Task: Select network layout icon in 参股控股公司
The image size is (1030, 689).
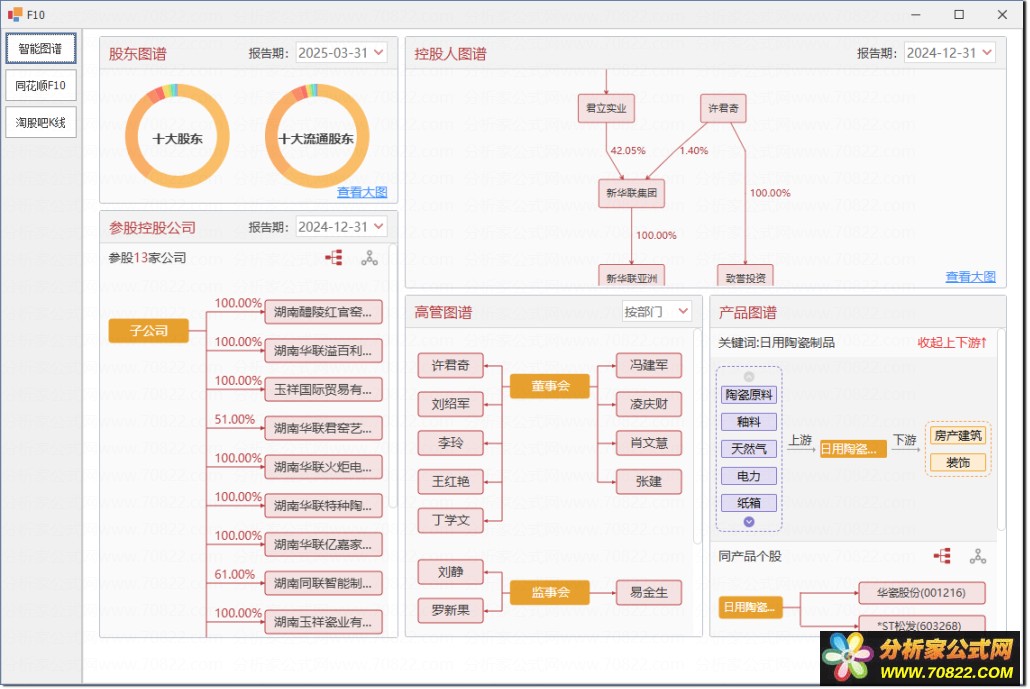Action: [369, 257]
